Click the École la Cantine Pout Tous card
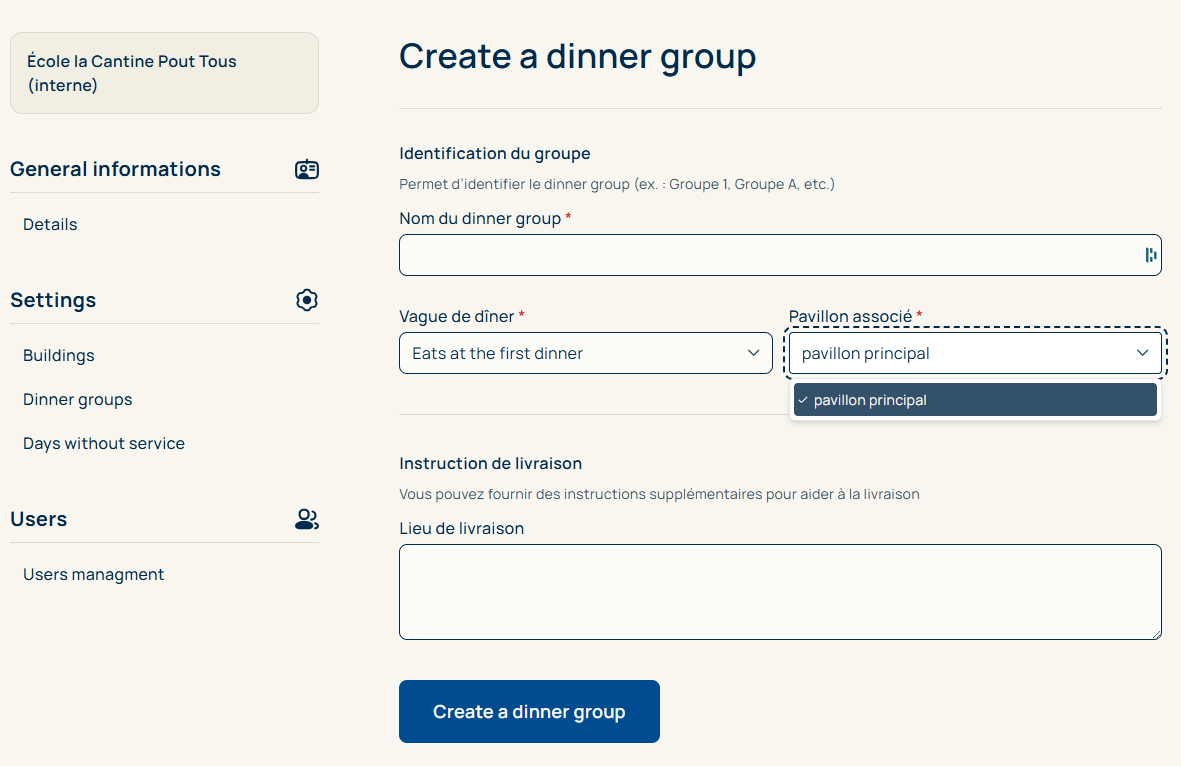The image size is (1181, 766). pos(164,73)
